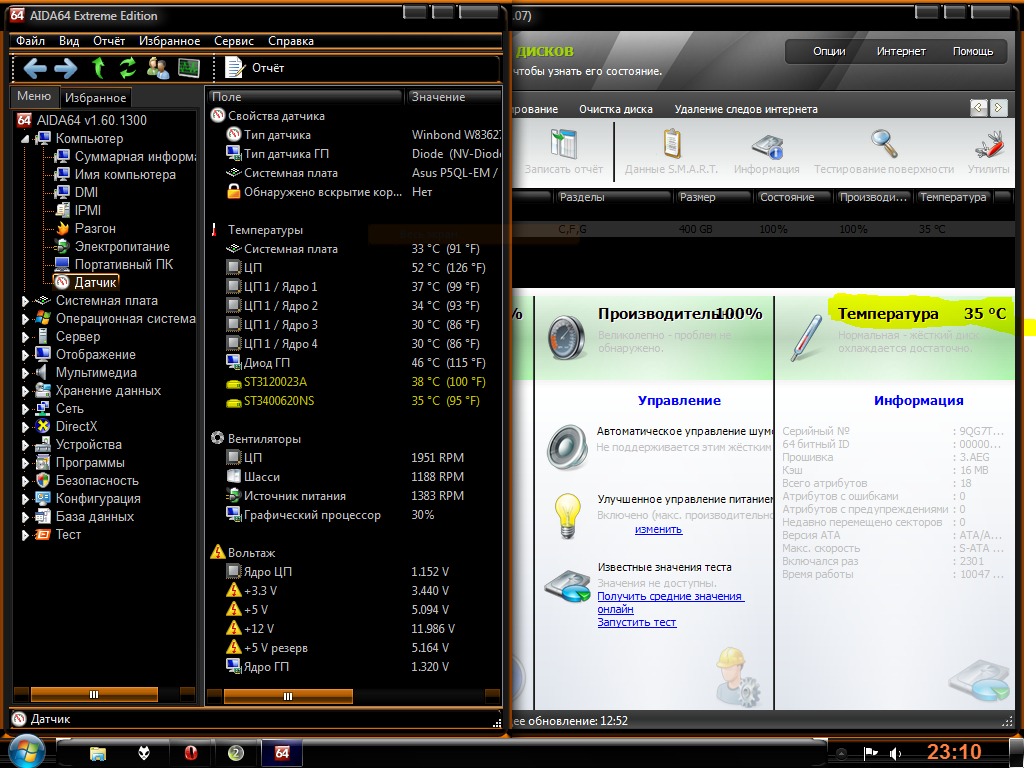Select the ST3400620NS temperature row
This screenshot has height=768, width=1036.
[x=354, y=401]
